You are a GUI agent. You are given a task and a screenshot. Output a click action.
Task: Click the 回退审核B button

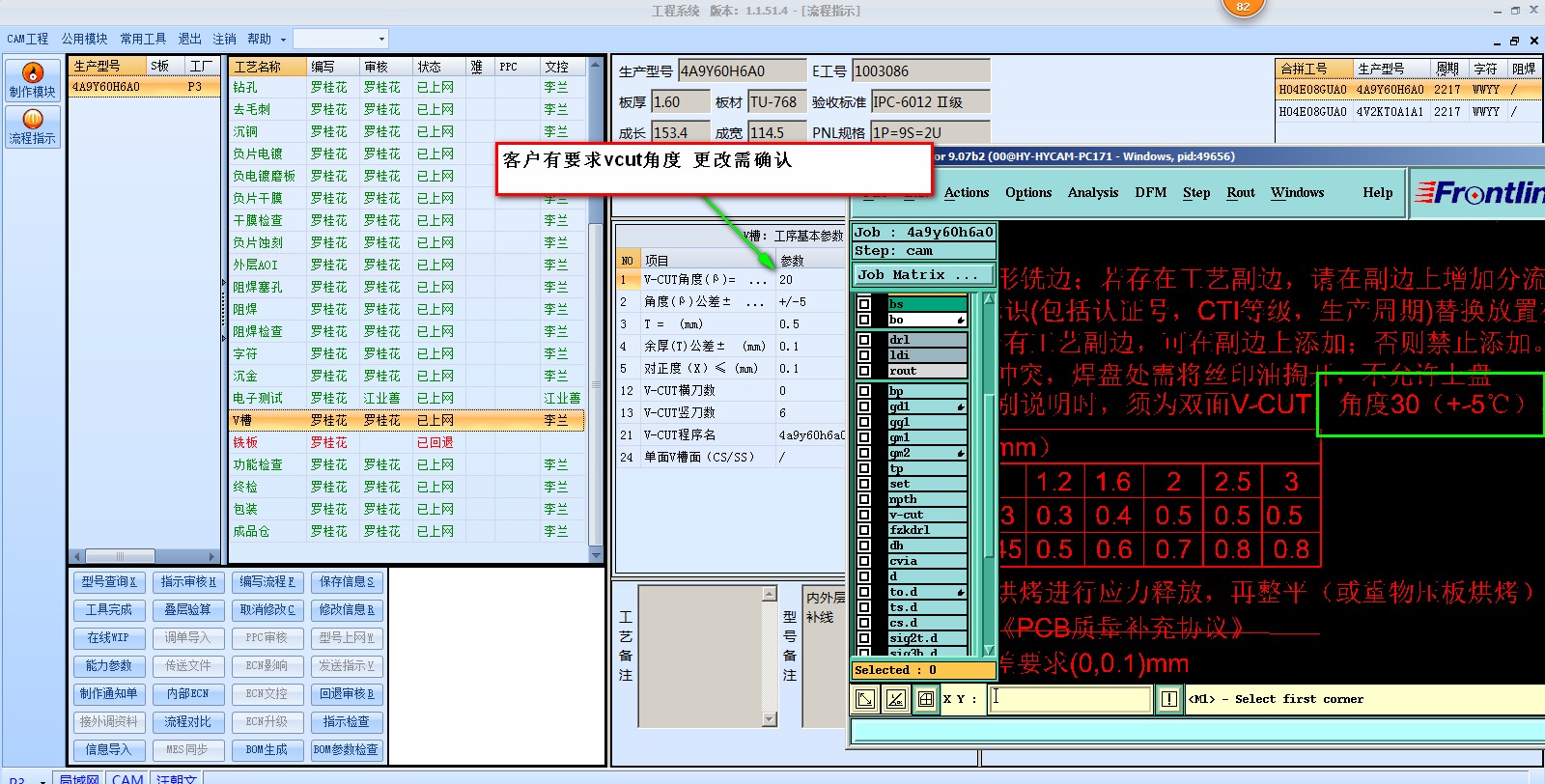point(347,694)
